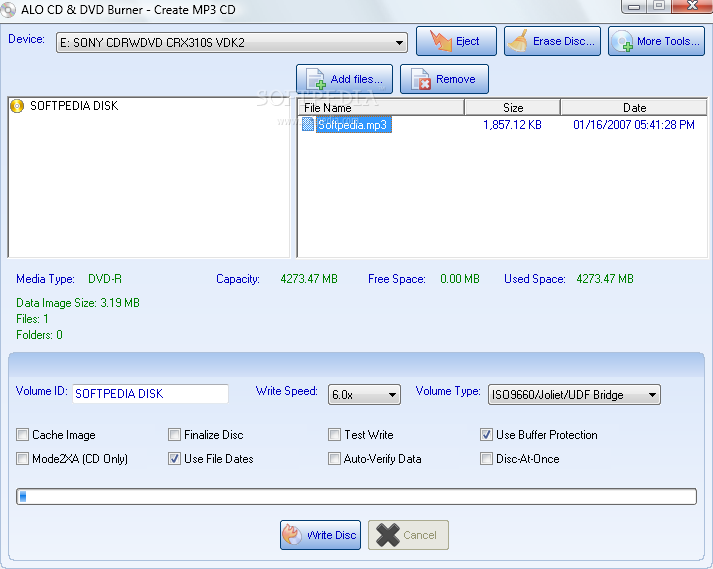Click the write progress bar
The height and width of the screenshot is (569, 713).
click(x=356, y=497)
